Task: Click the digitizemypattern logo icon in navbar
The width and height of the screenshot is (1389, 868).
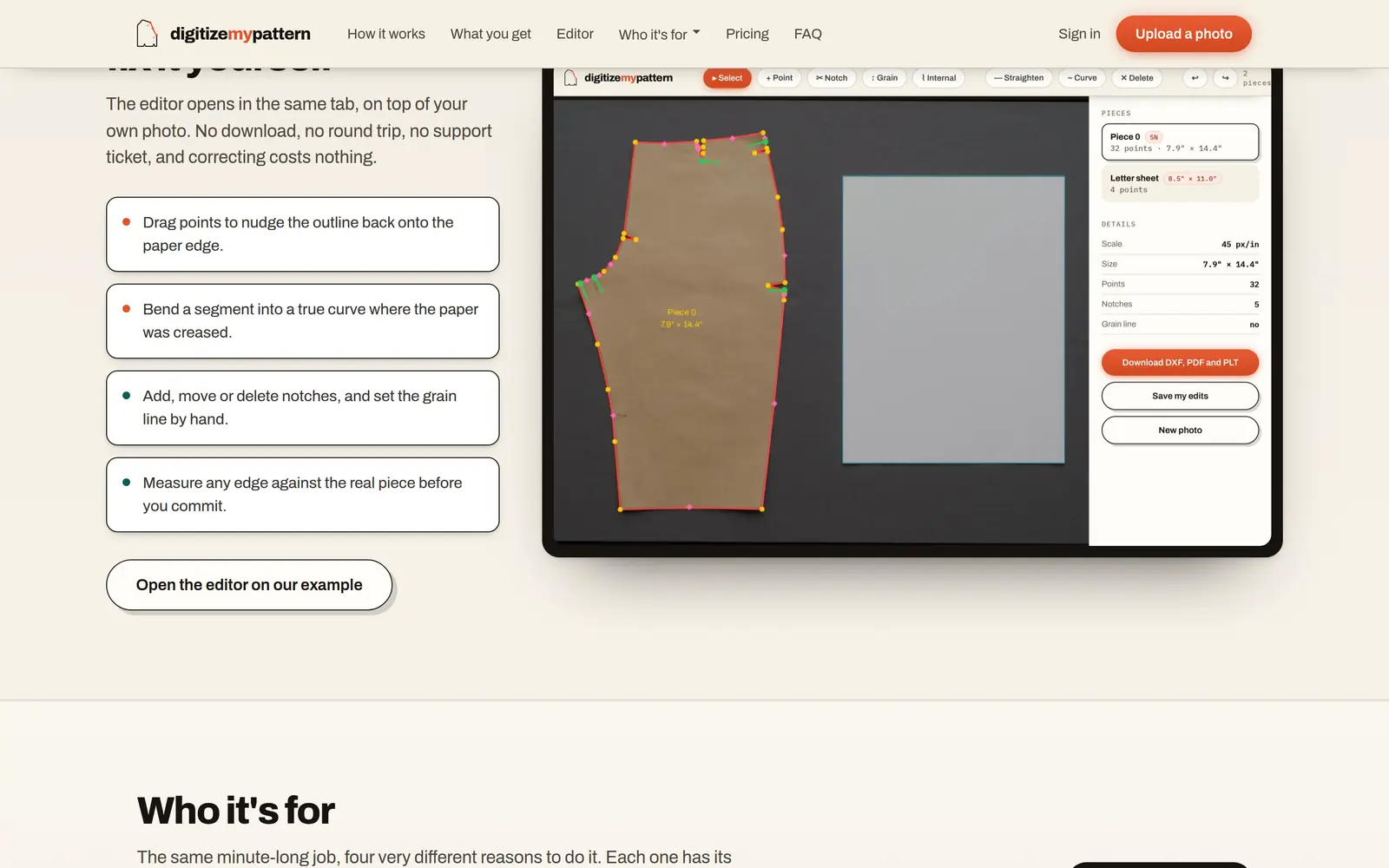Action: click(x=147, y=34)
